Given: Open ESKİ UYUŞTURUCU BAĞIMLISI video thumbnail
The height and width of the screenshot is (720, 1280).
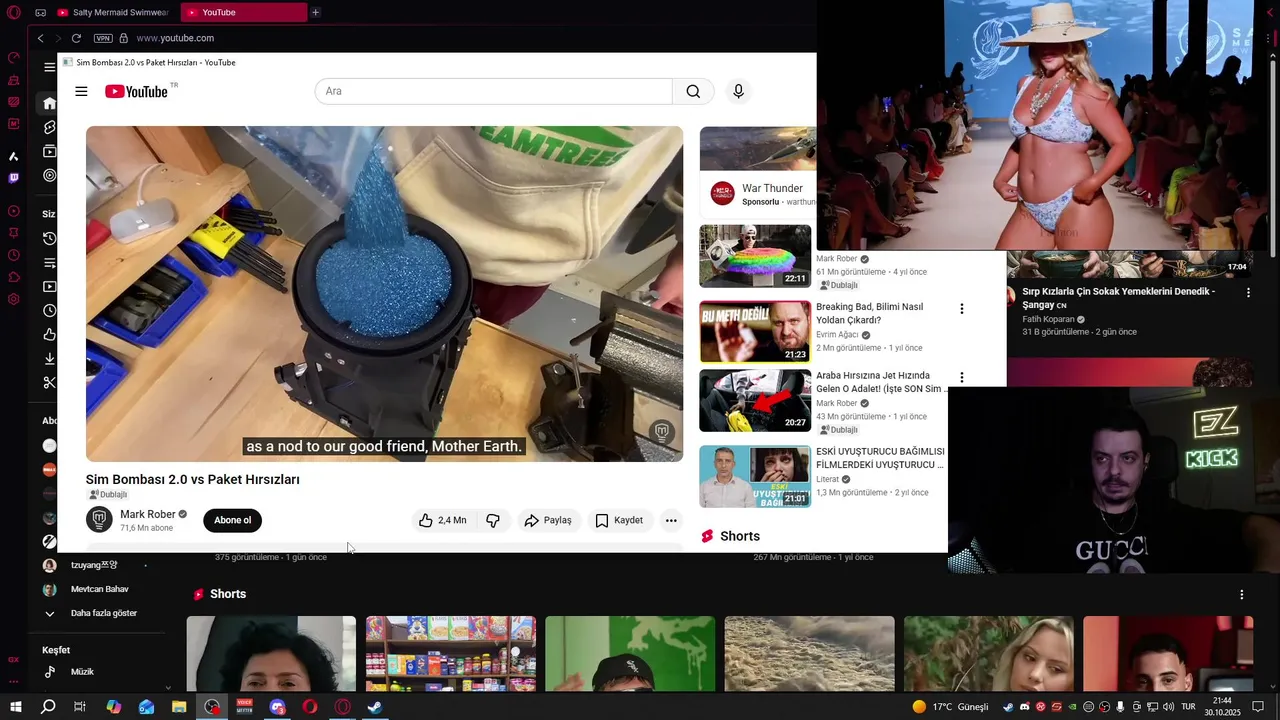Looking at the screenshot, I should click(x=755, y=476).
